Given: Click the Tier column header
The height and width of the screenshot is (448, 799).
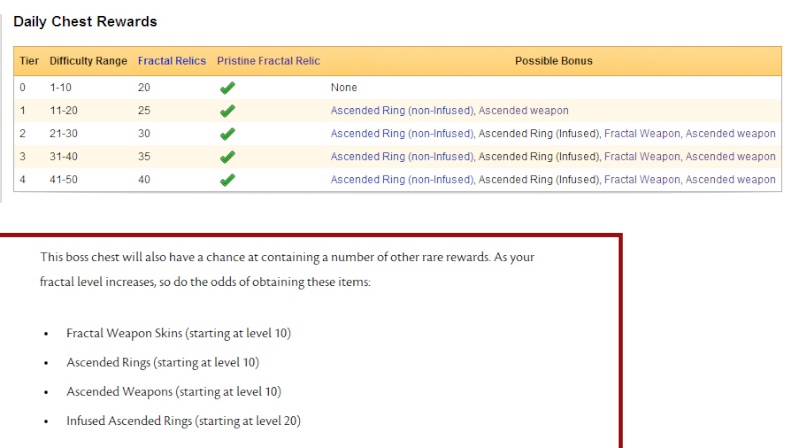Looking at the screenshot, I should pos(29,61).
